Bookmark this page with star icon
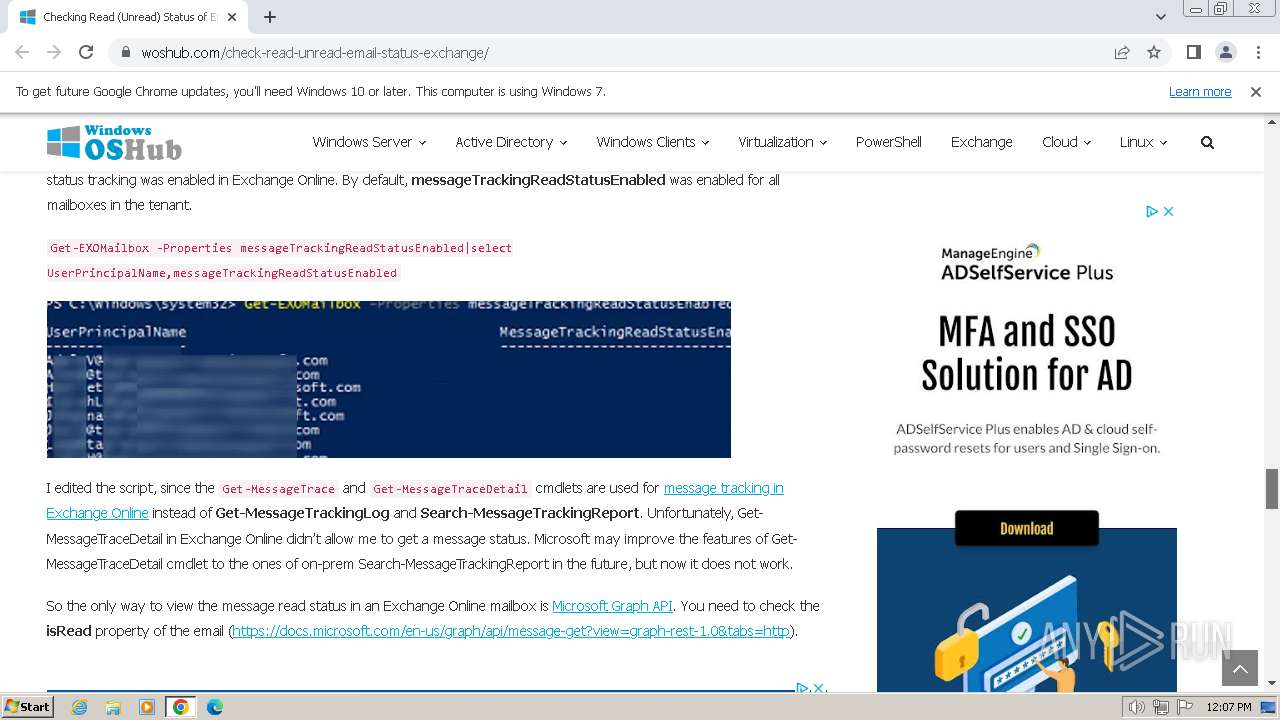 click(x=1154, y=52)
